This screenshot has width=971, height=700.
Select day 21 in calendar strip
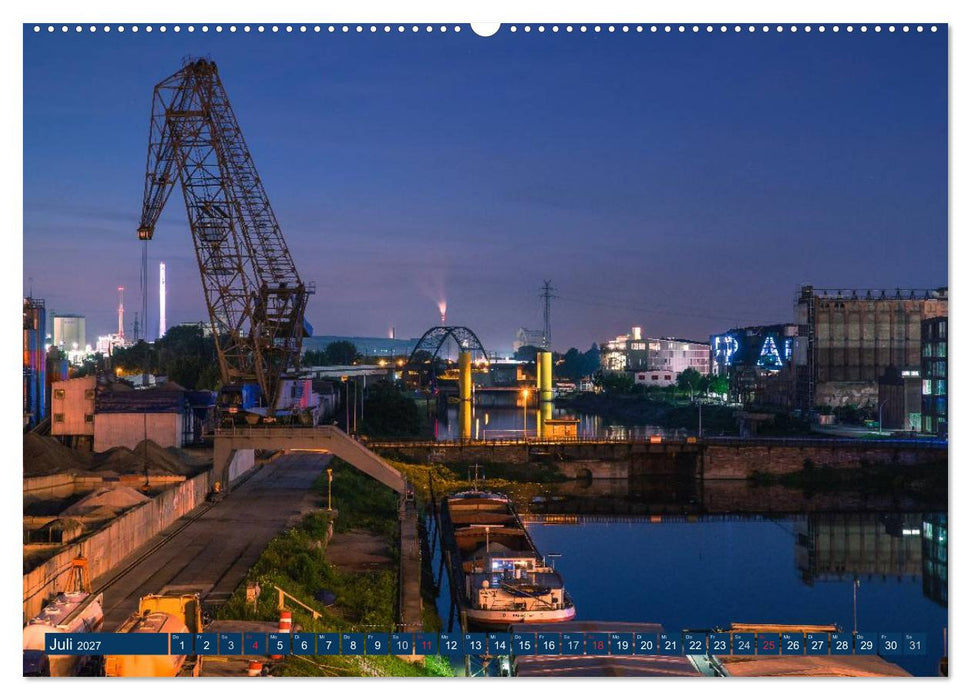[x=671, y=644]
